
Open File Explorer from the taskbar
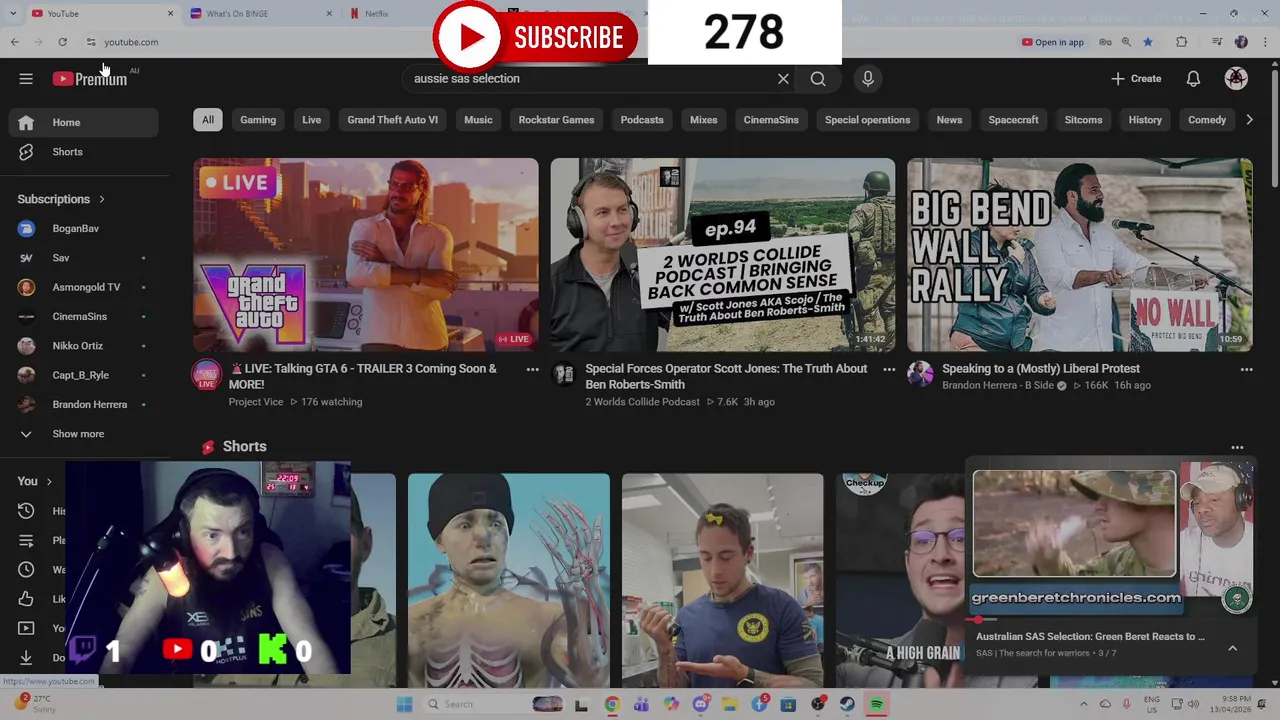(730, 704)
